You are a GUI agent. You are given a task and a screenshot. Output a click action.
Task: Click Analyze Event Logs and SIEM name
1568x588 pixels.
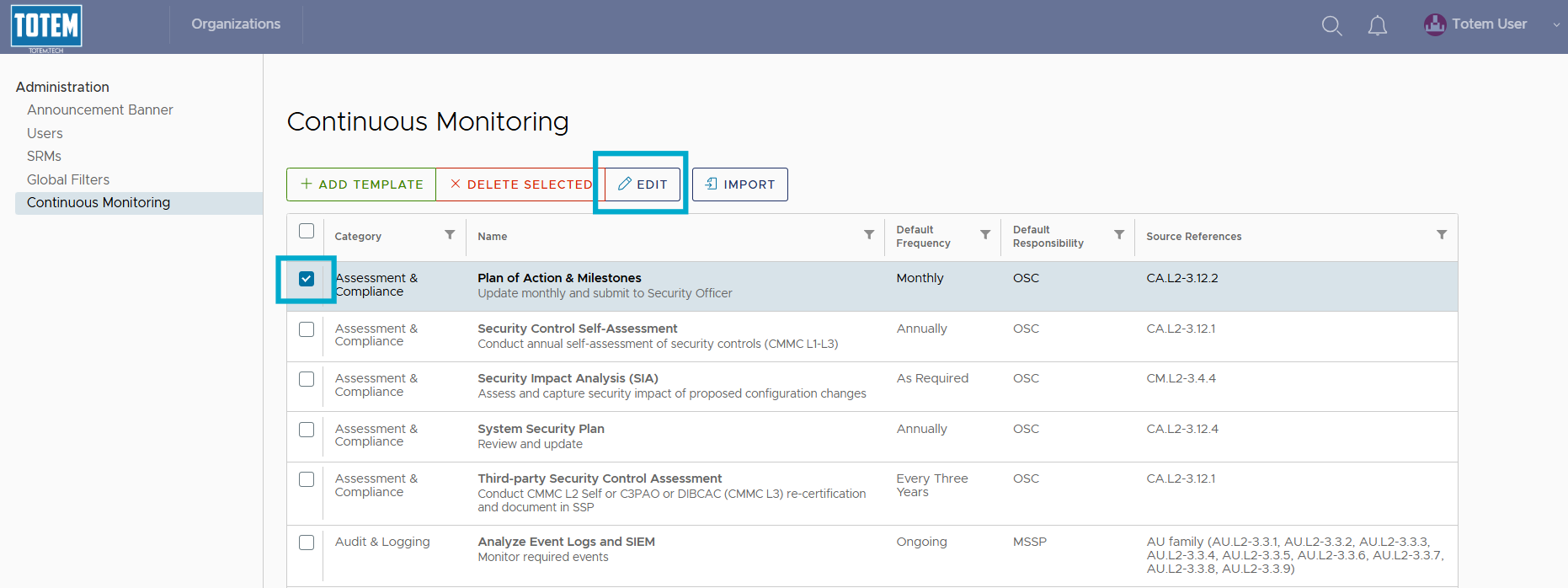[x=567, y=542]
